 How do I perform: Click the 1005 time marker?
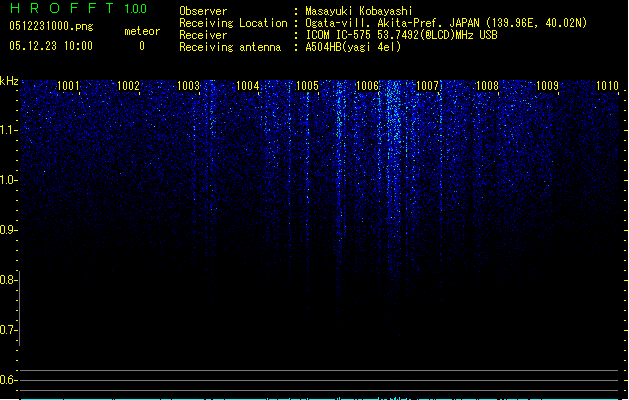tap(307, 85)
